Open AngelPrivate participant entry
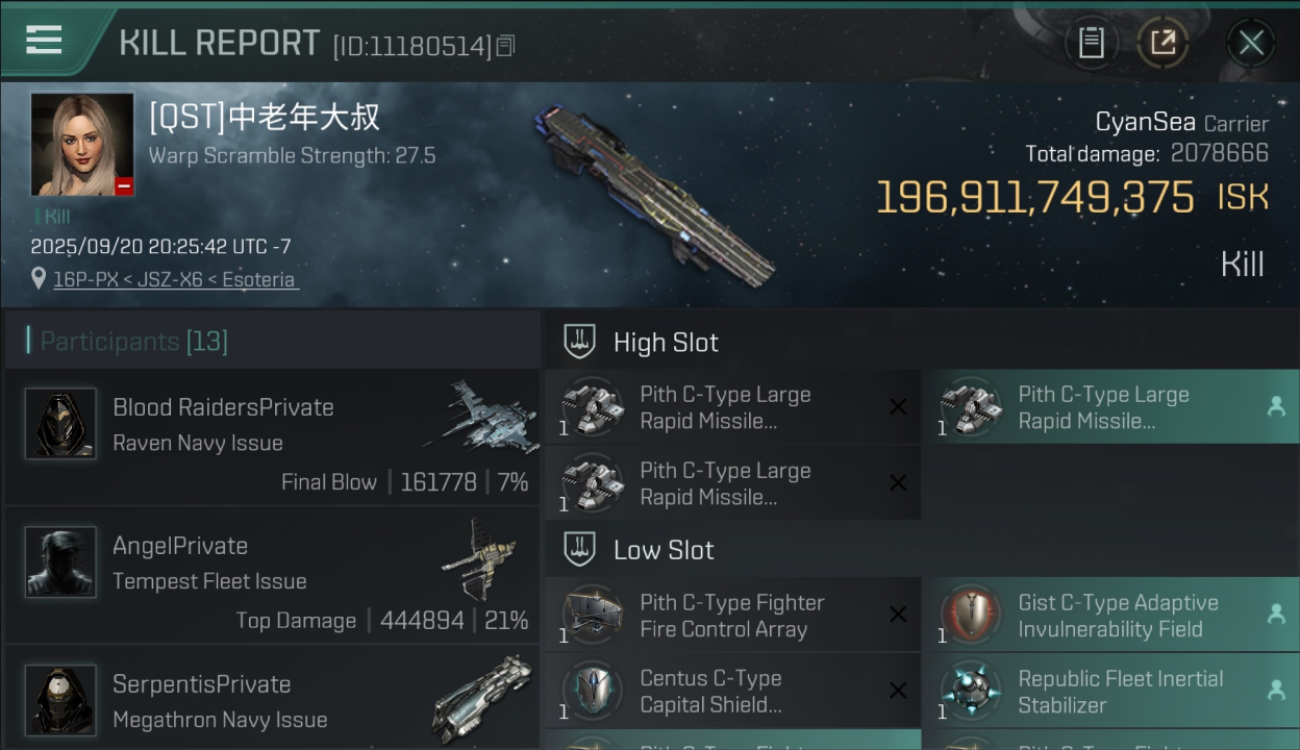Image resolution: width=1300 pixels, height=750 pixels. 272,578
